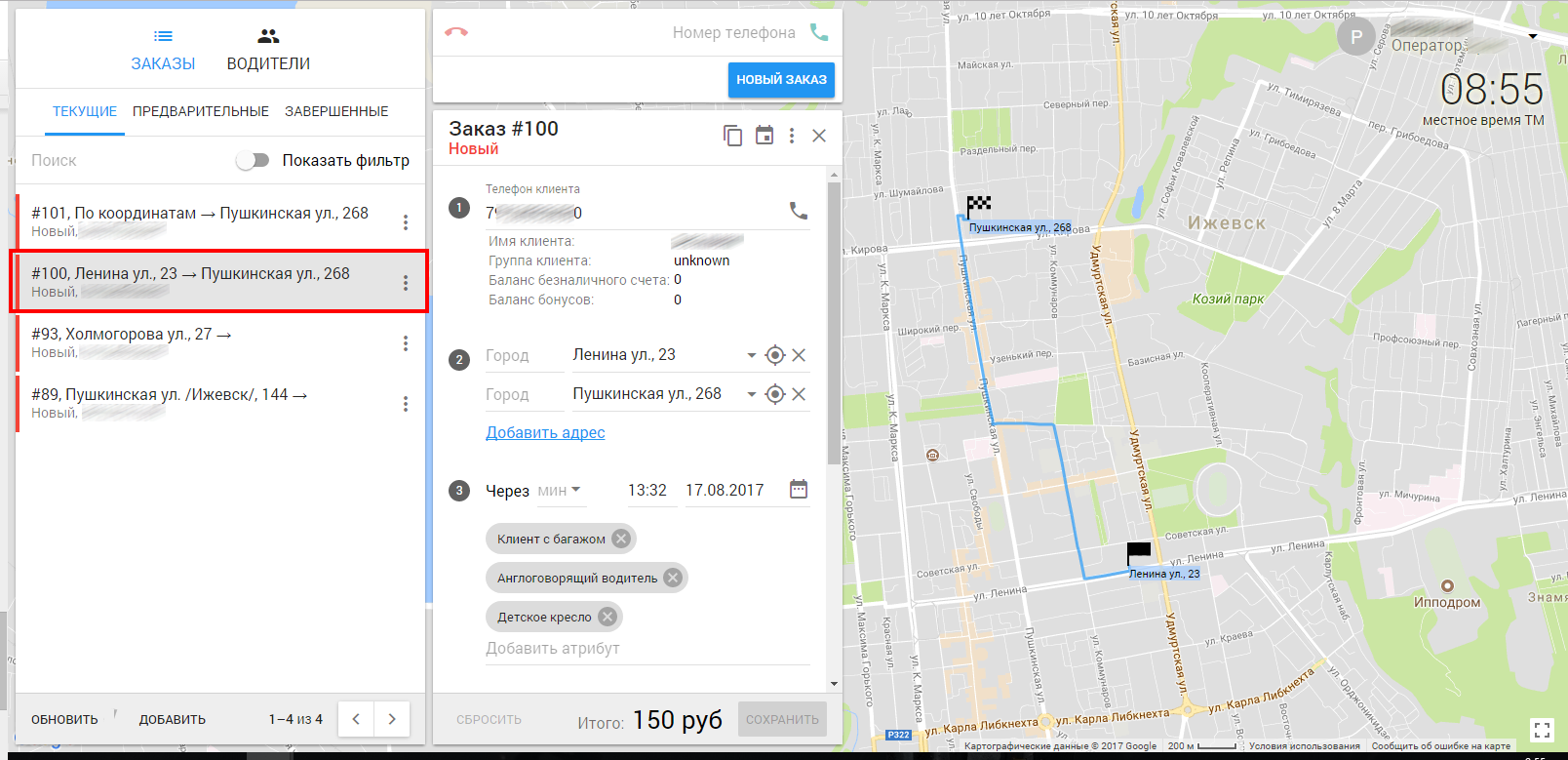The image size is (1568, 760).
Task: Open the order calendar schedule icon
Action: pos(764,136)
